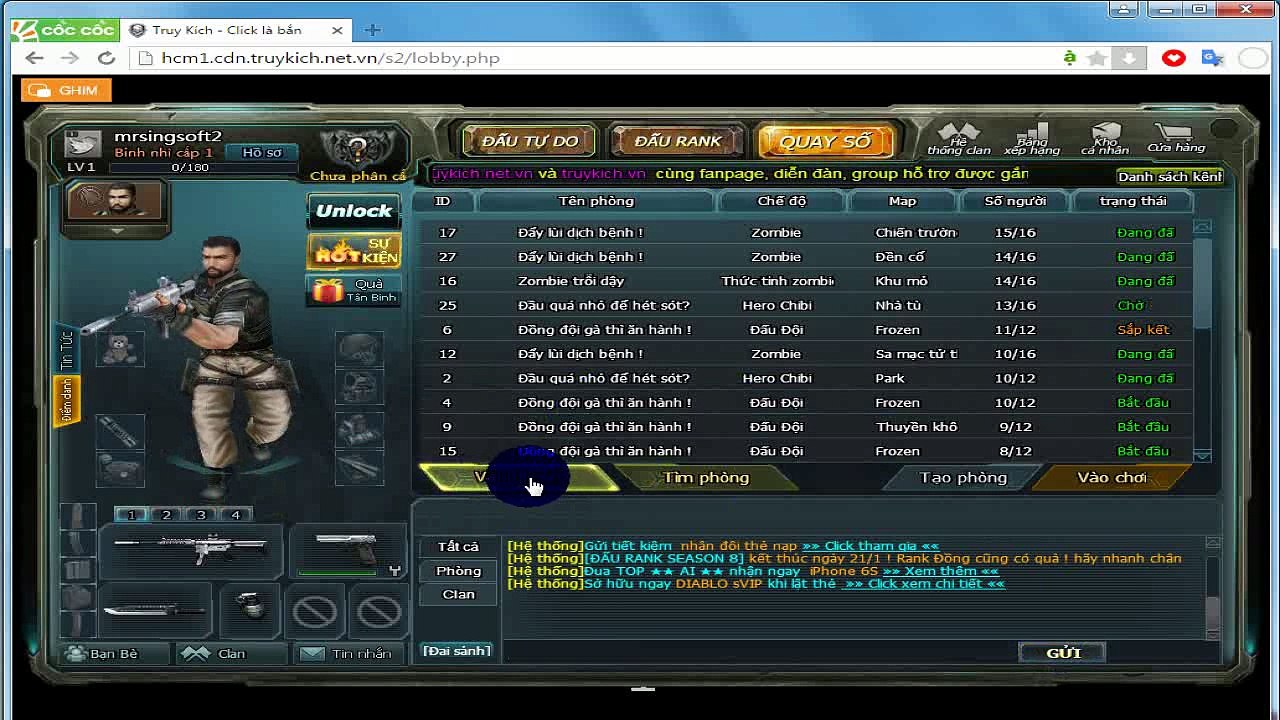Switch to loadout set 1
Screen dimensions: 1280x720
[131, 515]
